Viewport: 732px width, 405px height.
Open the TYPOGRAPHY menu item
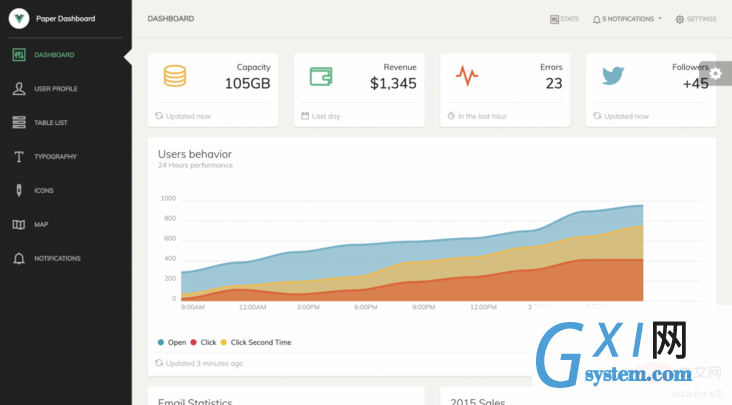tap(55, 157)
